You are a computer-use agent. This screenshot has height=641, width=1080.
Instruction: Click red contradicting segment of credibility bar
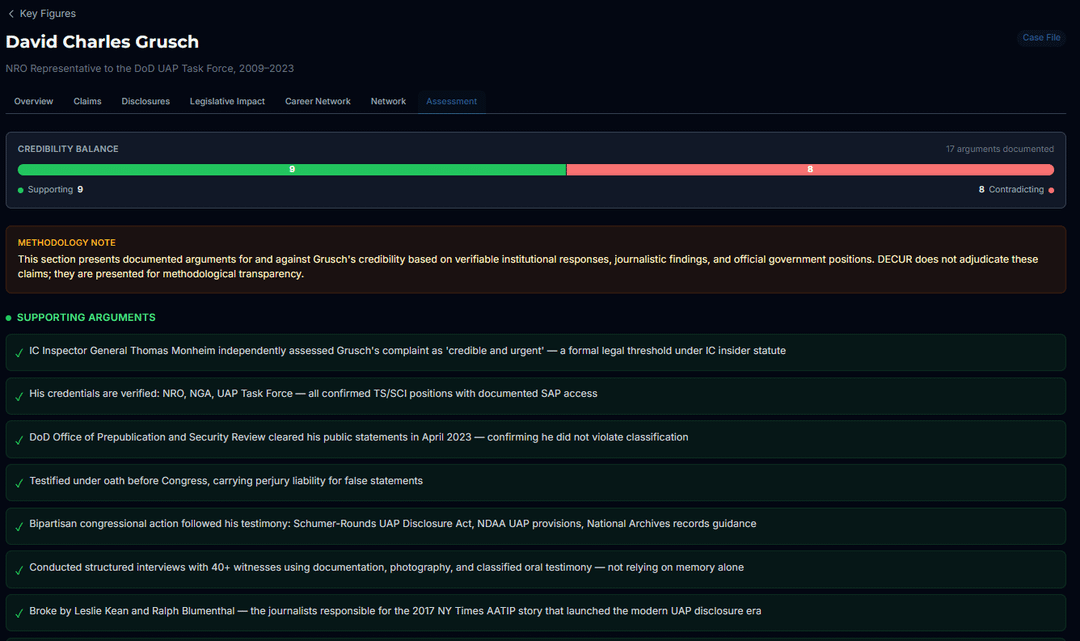tap(810, 170)
